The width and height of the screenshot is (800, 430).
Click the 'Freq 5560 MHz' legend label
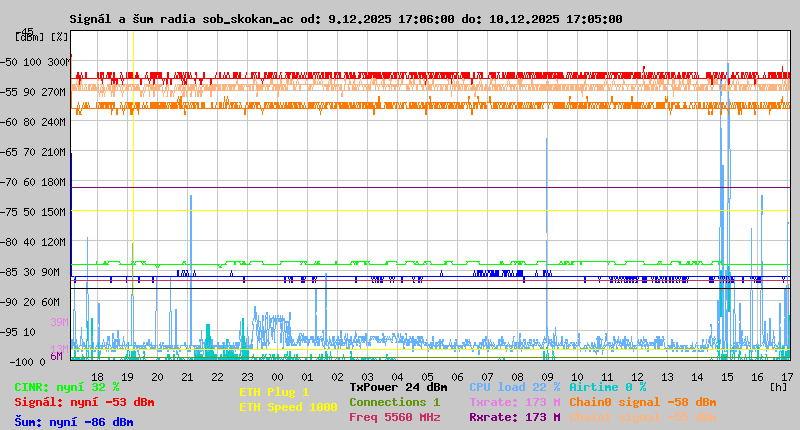(395, 417)
